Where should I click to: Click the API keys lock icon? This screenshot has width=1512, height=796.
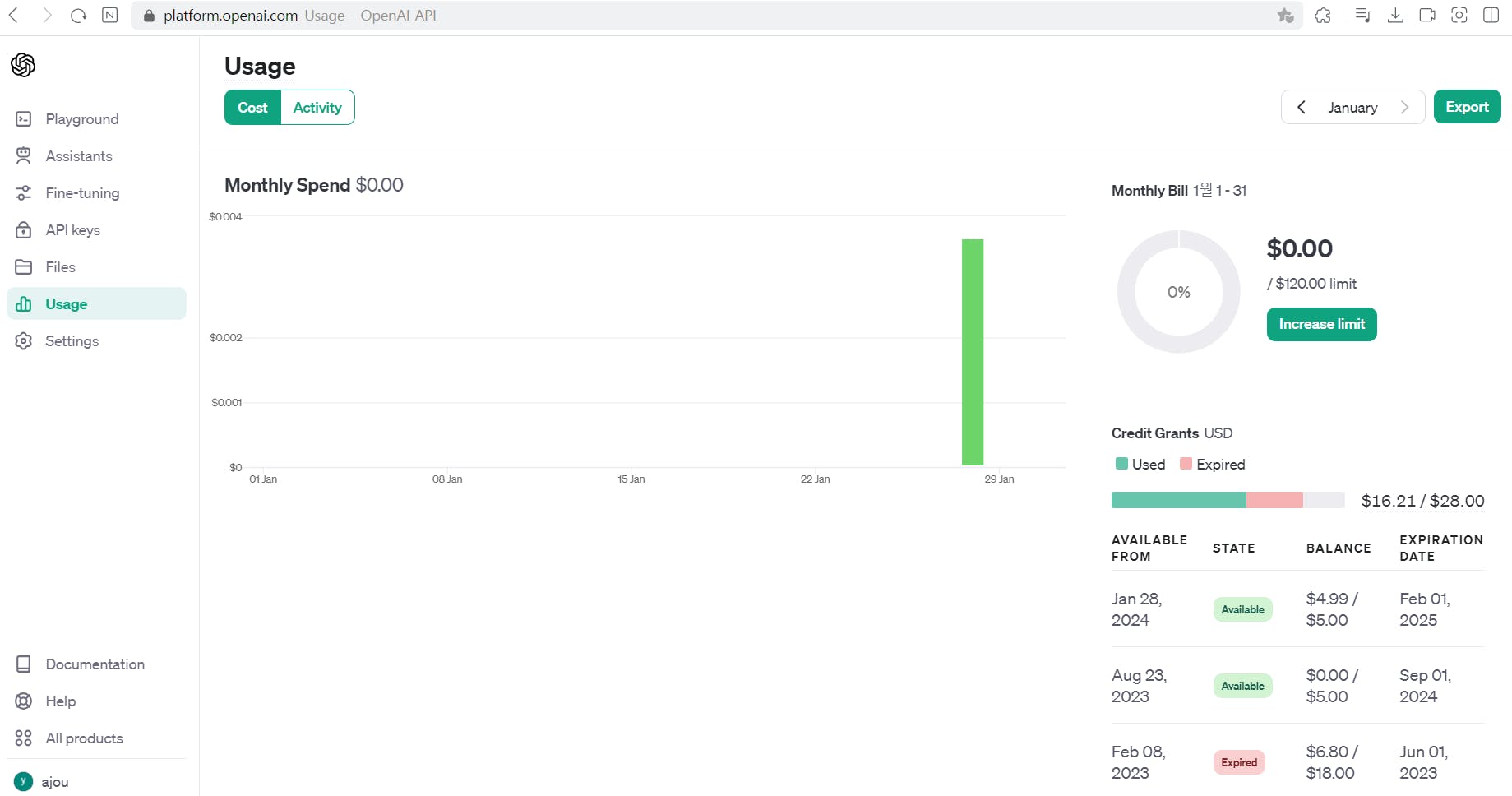click(x=24, y=230)
